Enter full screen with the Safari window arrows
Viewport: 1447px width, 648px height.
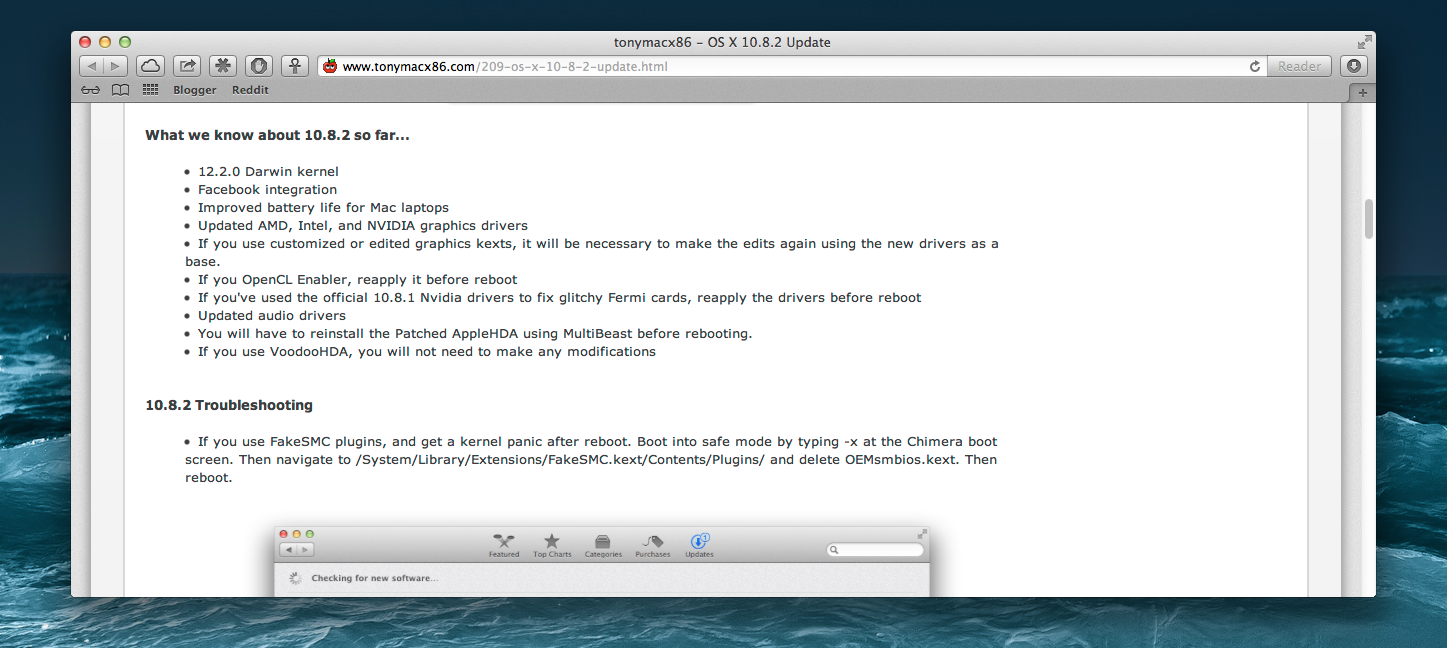click(1364, 42)
